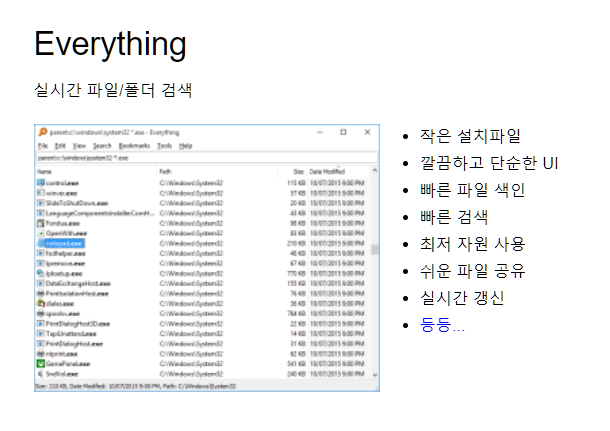Click the OpenWith.exe file icon

pos(40,233)
